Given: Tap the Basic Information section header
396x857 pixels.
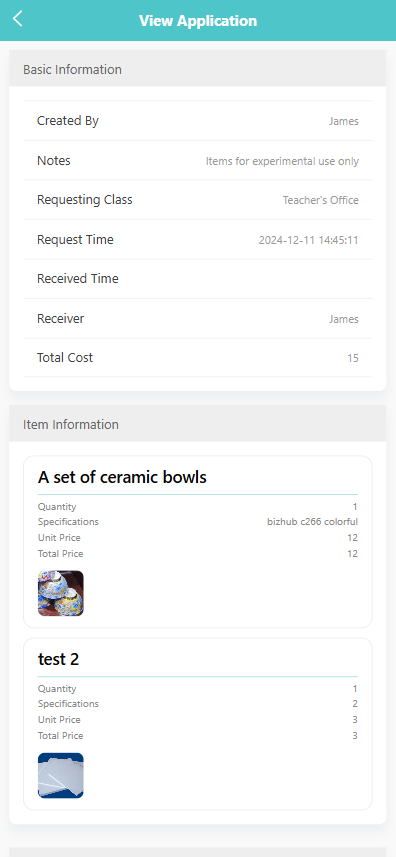Looking at the screenshot, I should click(198, 69).
